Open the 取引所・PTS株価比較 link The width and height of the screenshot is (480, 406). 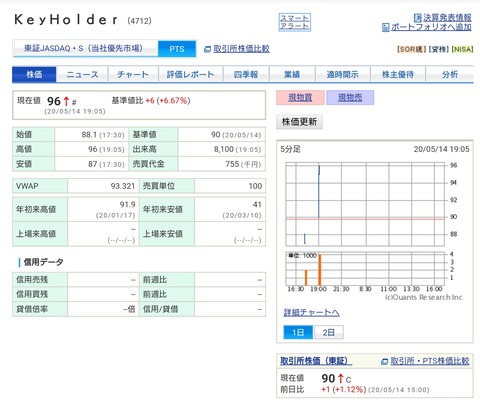(430, 361)
